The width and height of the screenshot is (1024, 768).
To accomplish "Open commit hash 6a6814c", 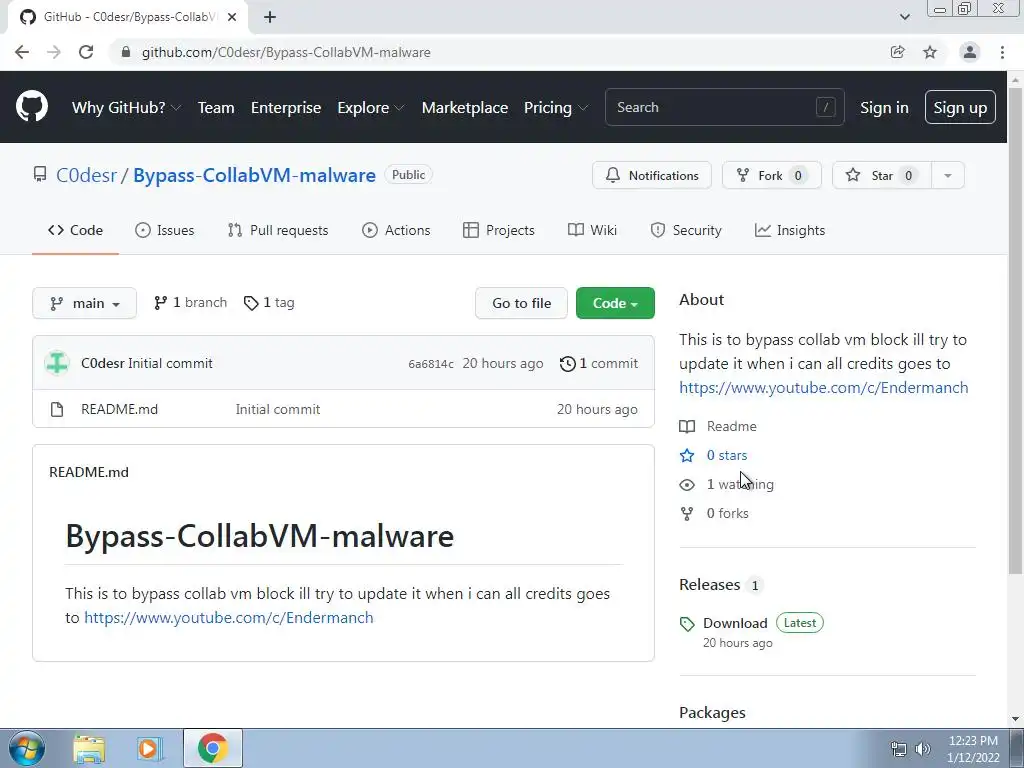I will [x=431, y=364].
